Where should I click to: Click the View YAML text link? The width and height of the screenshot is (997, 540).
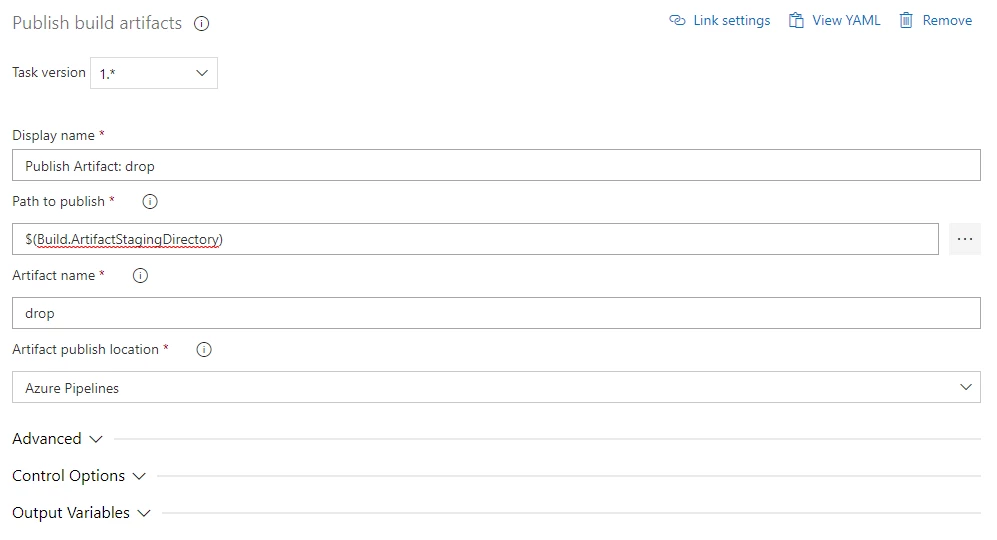click(x=846, y=20)
